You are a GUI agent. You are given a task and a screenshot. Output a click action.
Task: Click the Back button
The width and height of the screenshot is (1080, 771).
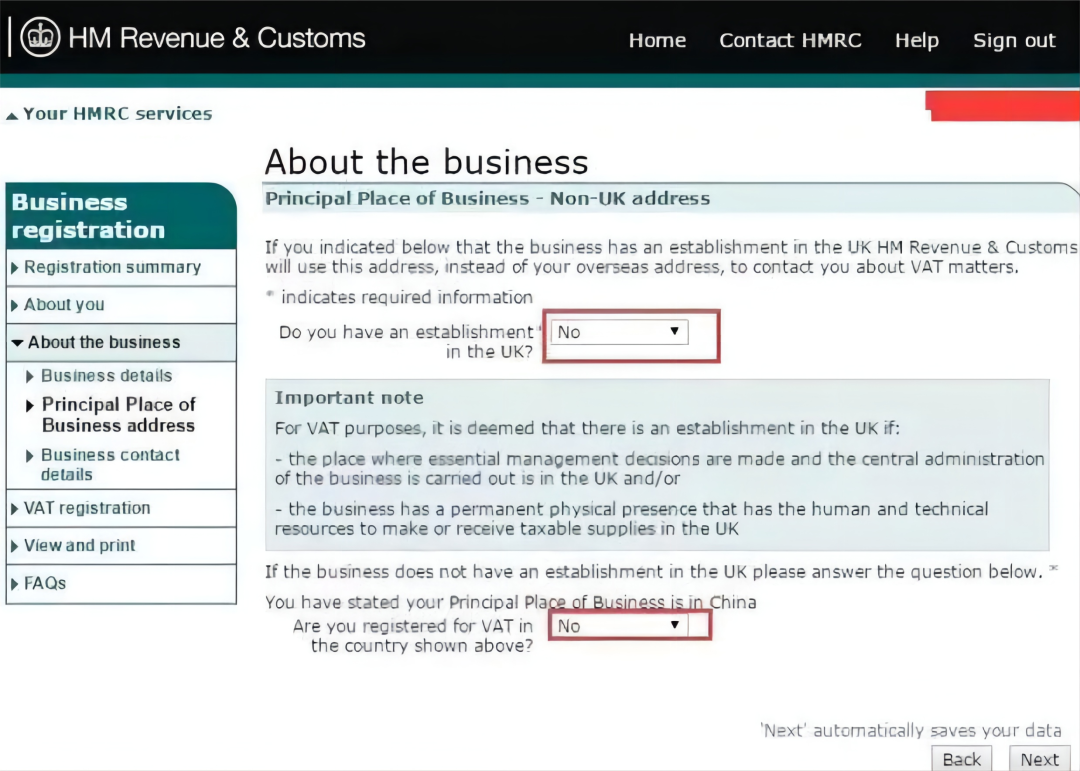(962, 759)
